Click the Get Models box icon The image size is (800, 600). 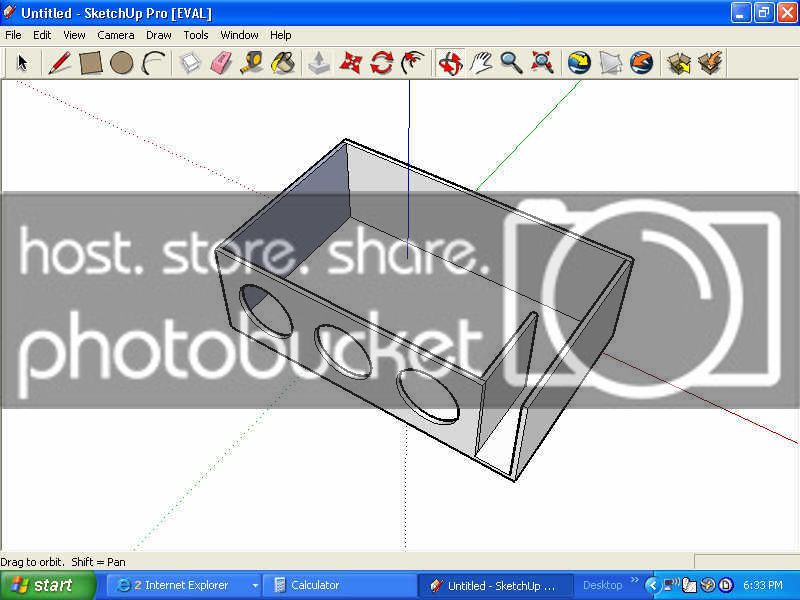pos(679,63)
